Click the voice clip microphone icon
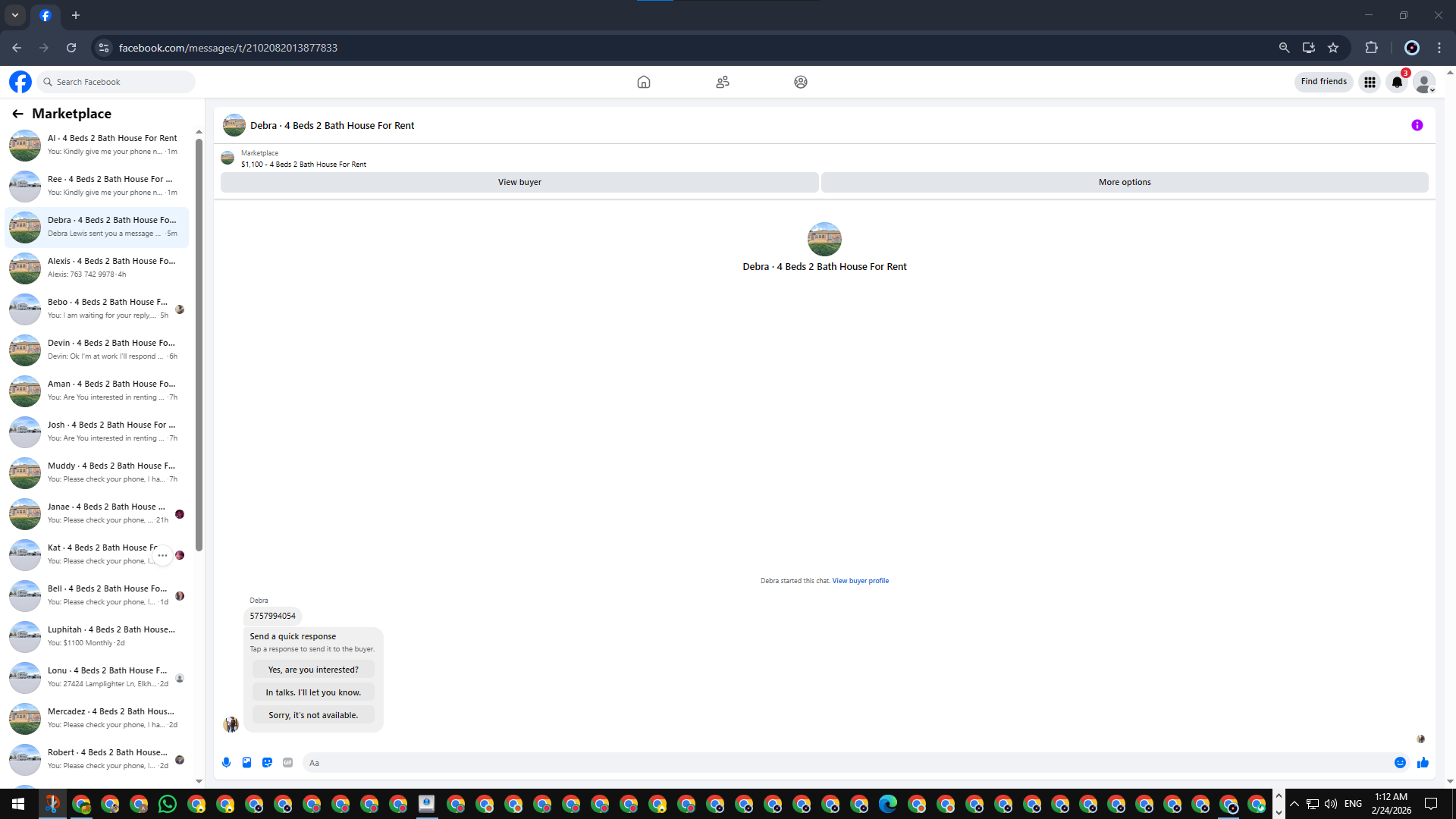This screenshot has height=819, width=1456. pos(226,763)
